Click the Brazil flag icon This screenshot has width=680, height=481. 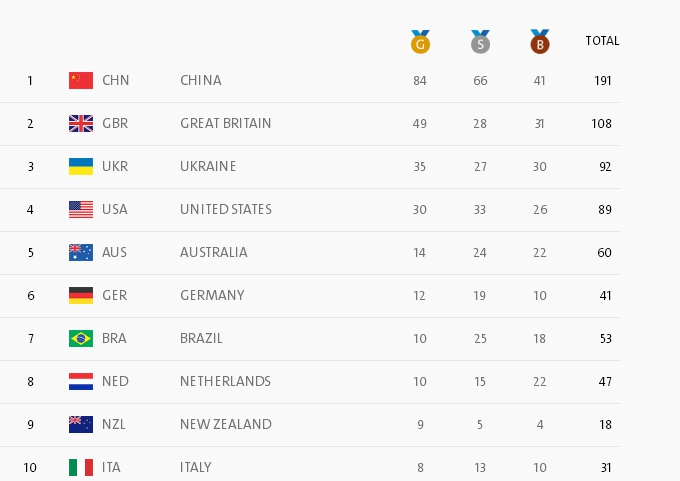point(81,338)
